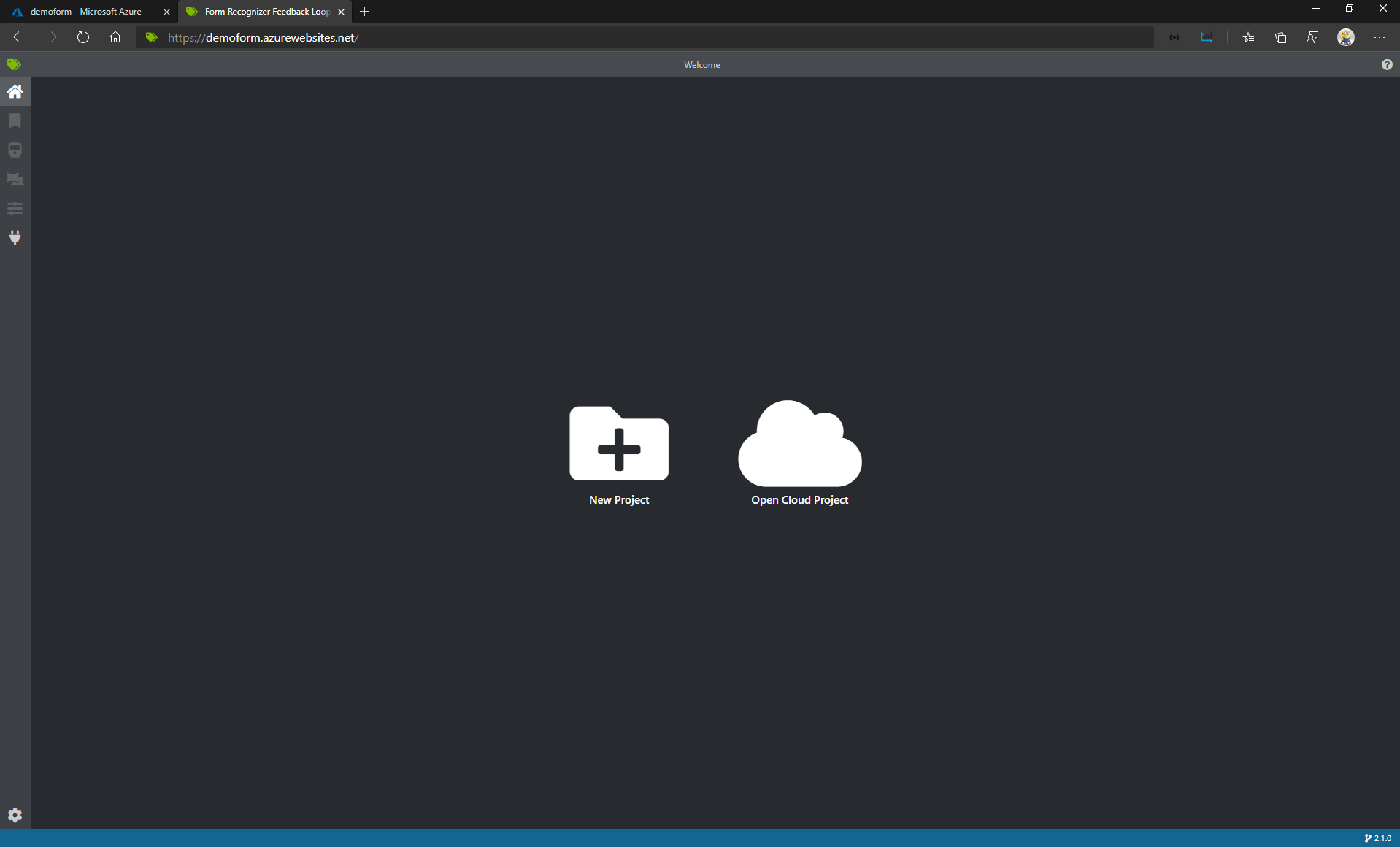Click the Open Cloud Project label

800,499
